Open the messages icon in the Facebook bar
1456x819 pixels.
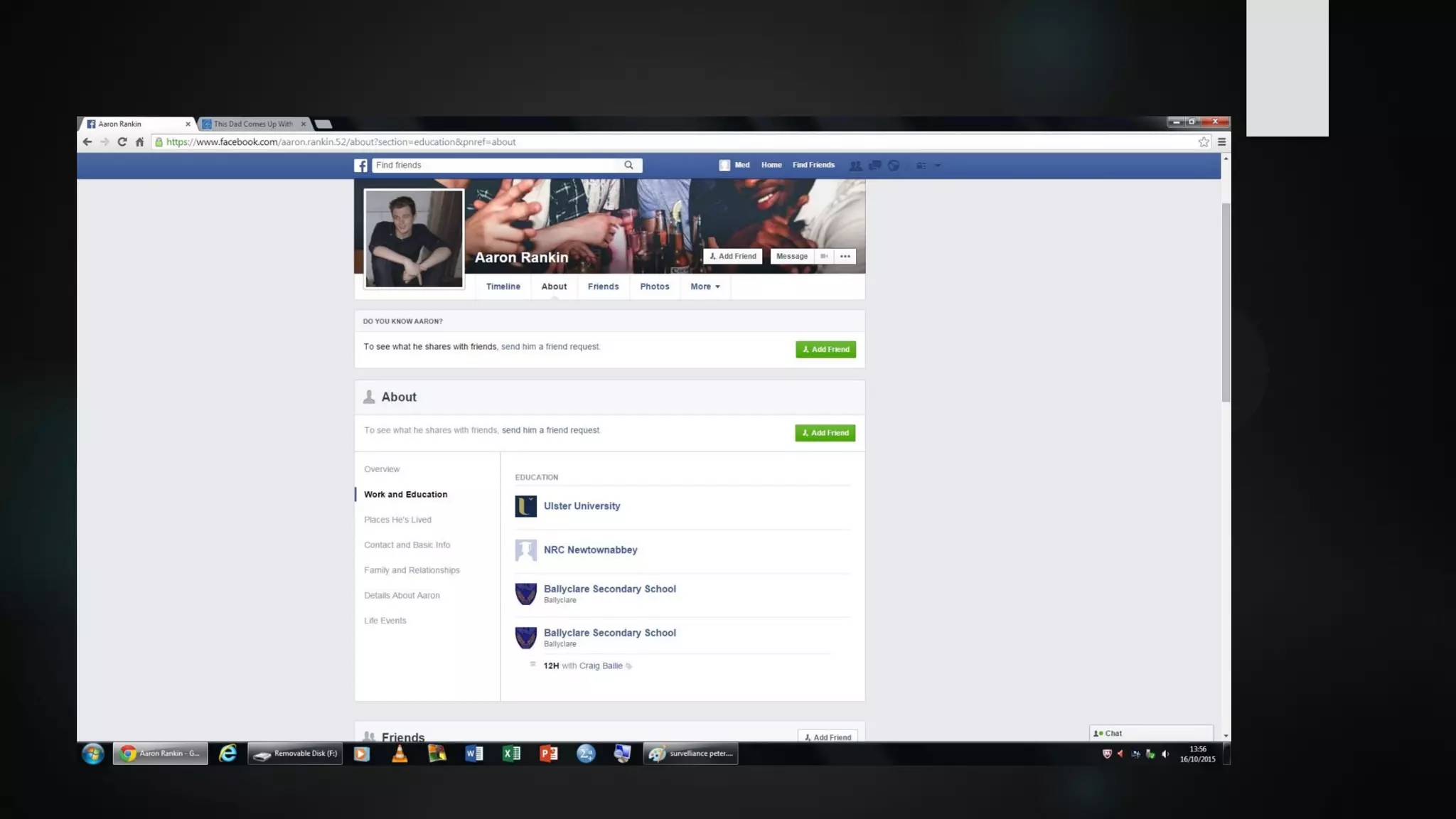click(x=875, y=166)
